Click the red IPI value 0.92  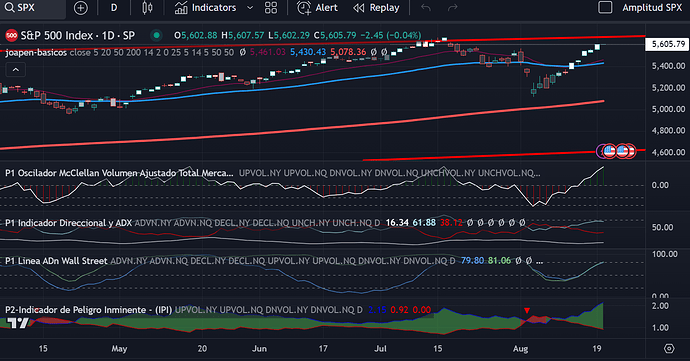399,310
